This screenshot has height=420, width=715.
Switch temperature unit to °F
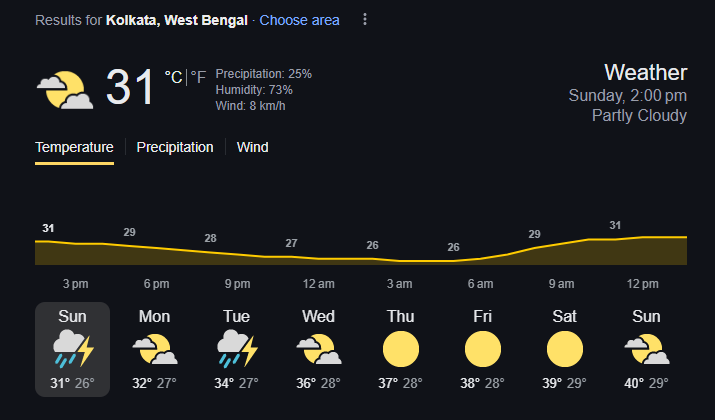point(199,77)
